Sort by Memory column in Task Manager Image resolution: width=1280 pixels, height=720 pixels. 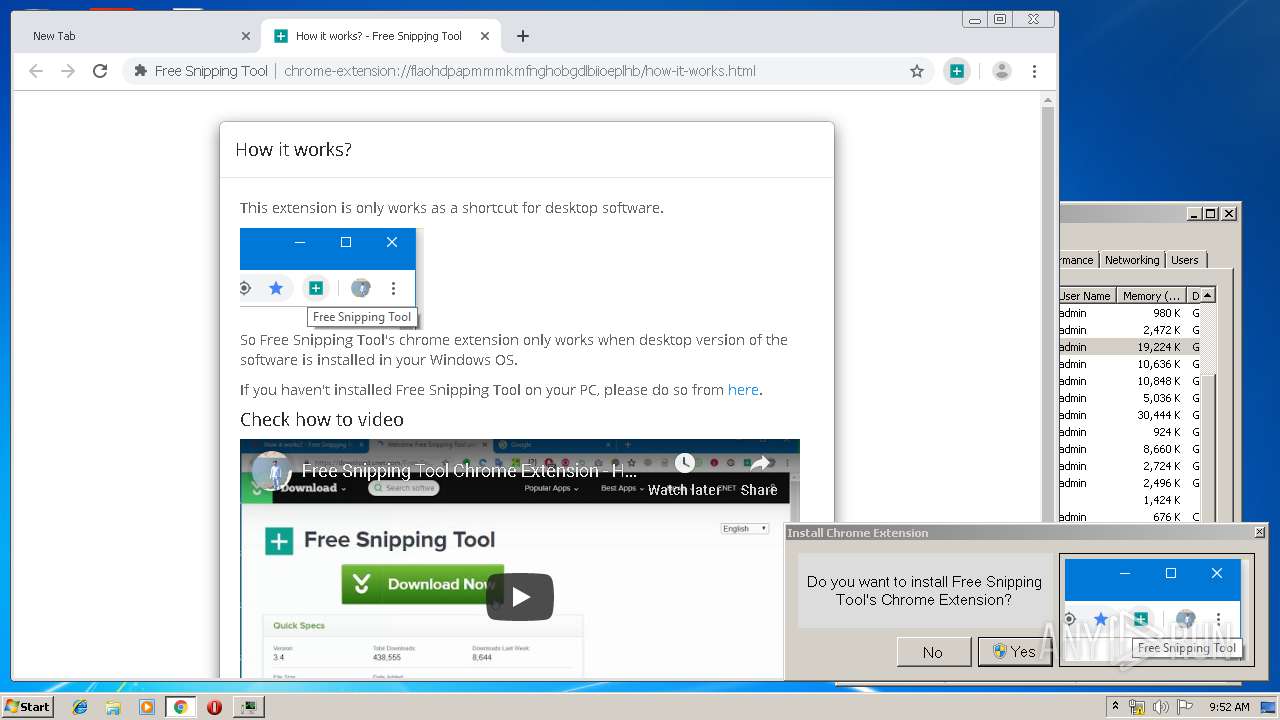point(1151,296)
